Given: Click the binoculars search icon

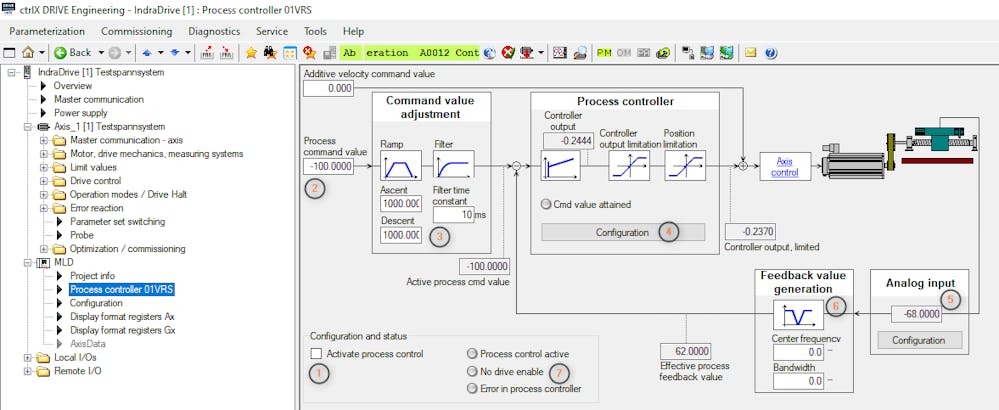Looking at the screenshot, I should click(270, 52).
